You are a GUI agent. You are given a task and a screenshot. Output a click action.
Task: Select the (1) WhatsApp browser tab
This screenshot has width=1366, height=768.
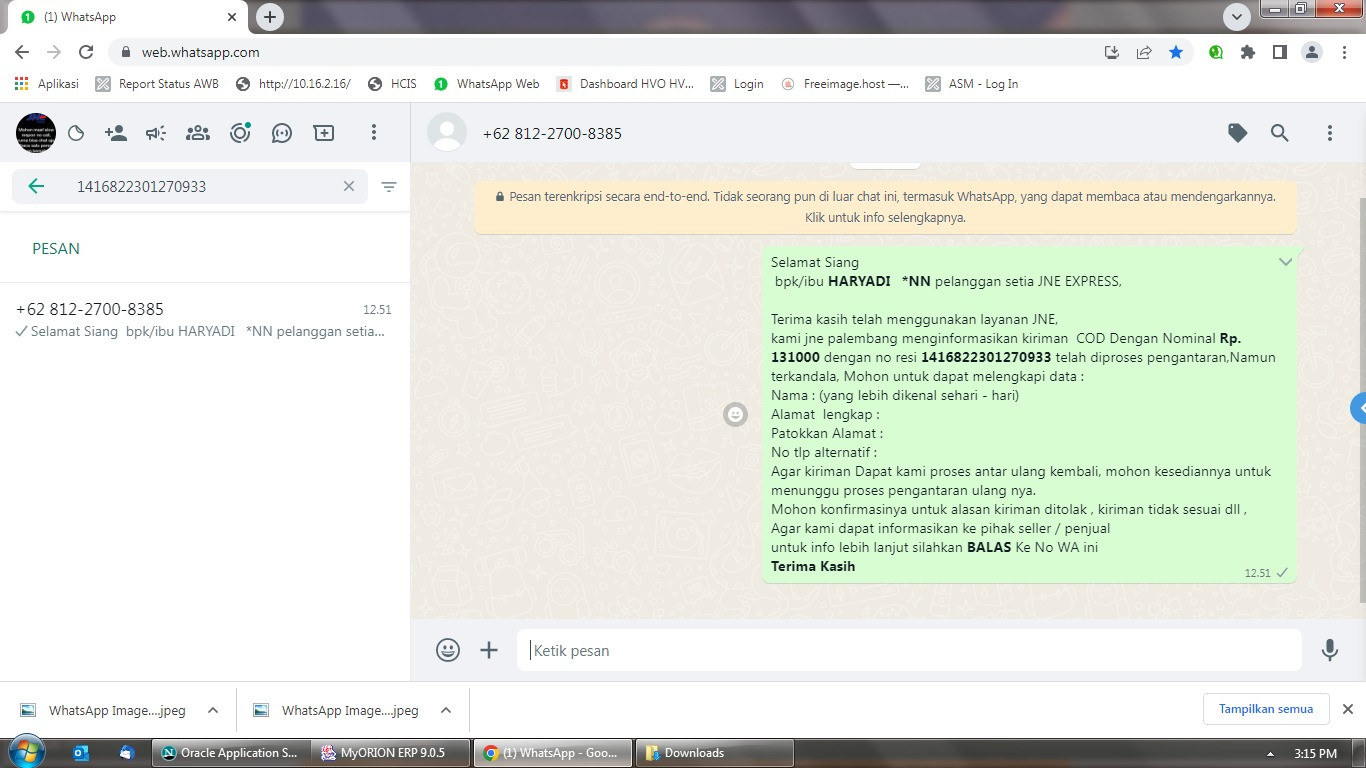click(130, 17)
